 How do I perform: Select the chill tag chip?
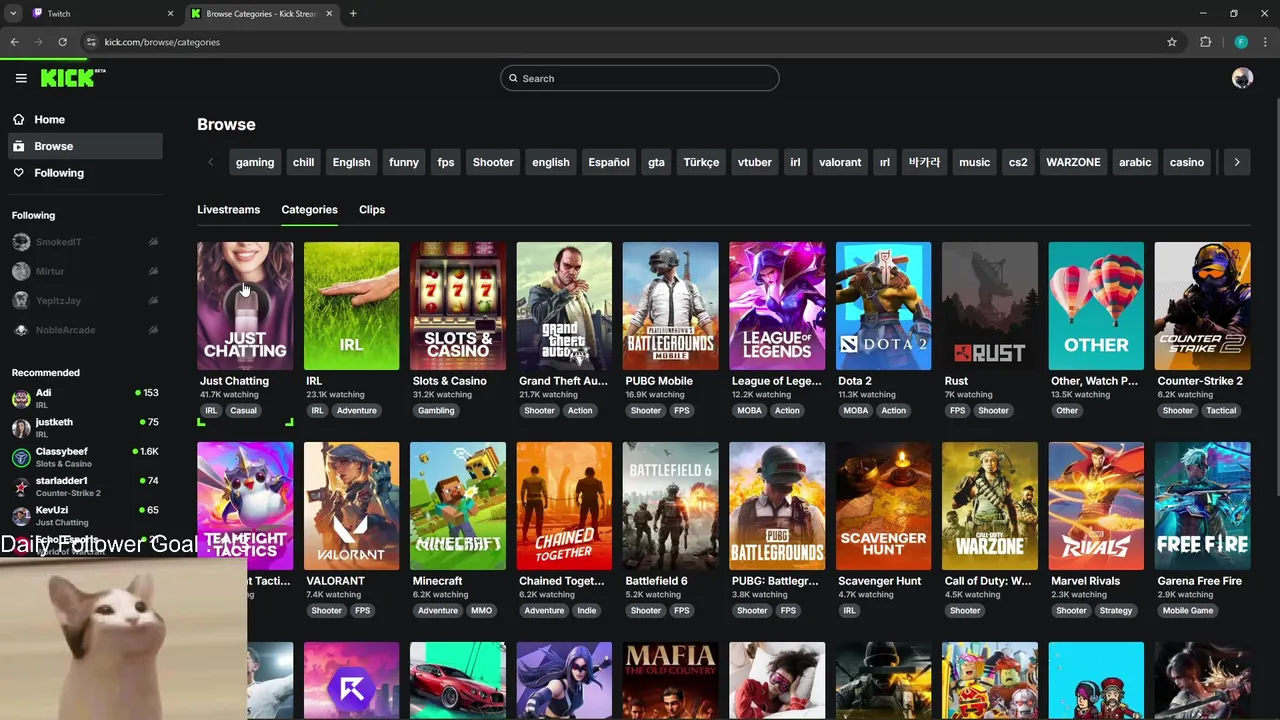point(303,162)
